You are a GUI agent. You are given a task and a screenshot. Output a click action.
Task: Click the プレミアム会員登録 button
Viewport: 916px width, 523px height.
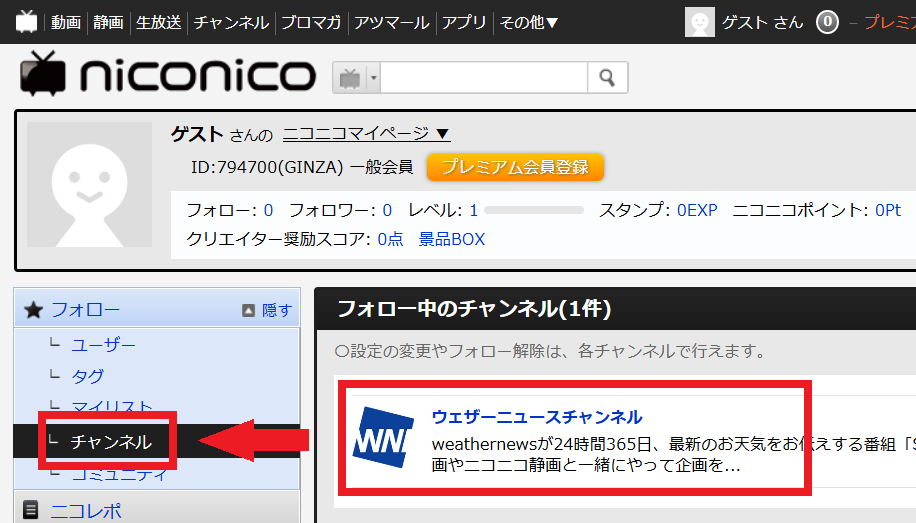pyautogui.click(x=515, y=167)
